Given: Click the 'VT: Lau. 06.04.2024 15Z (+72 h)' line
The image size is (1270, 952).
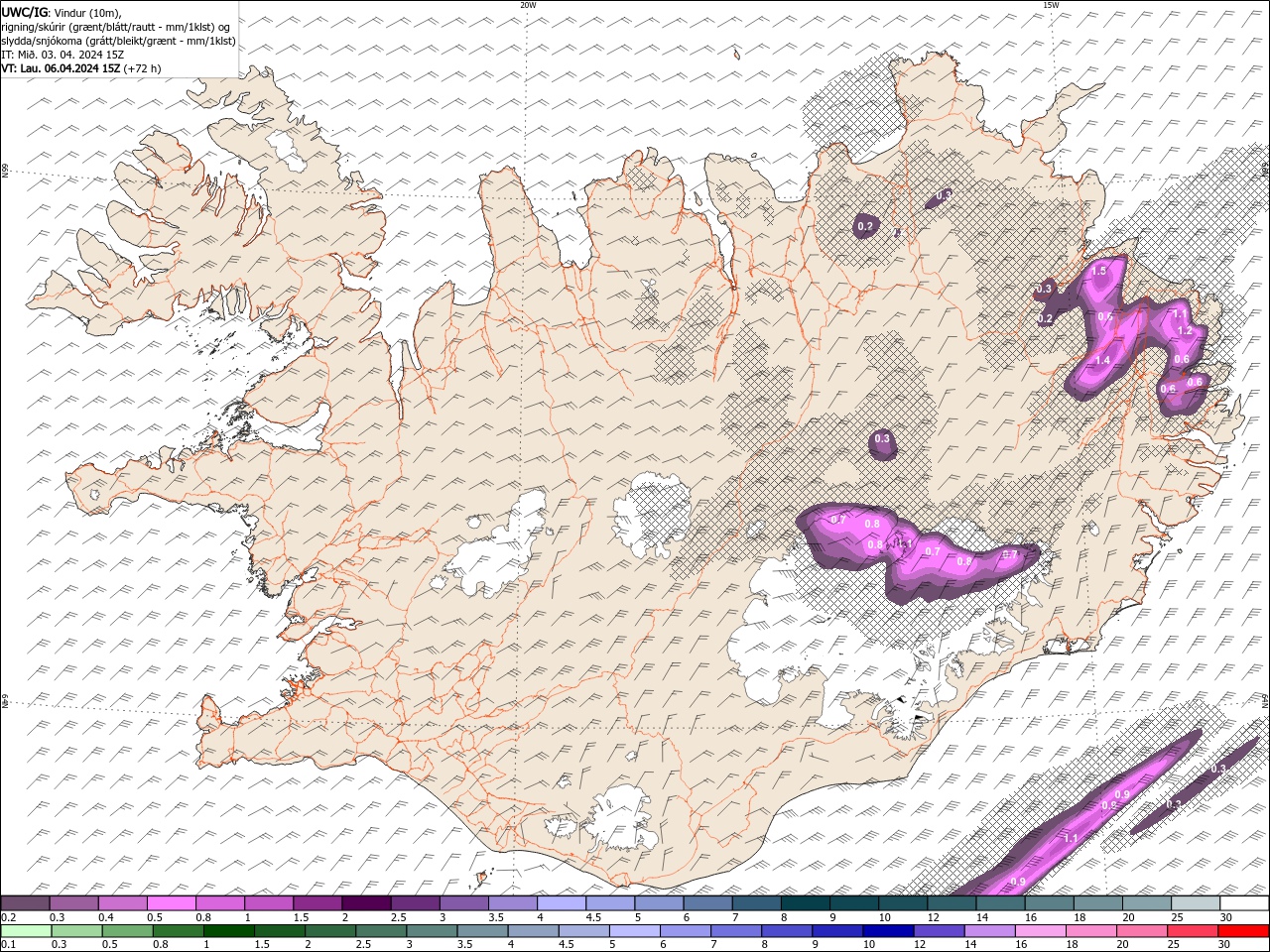Looking at the screenshot, I should coord(81,68).
